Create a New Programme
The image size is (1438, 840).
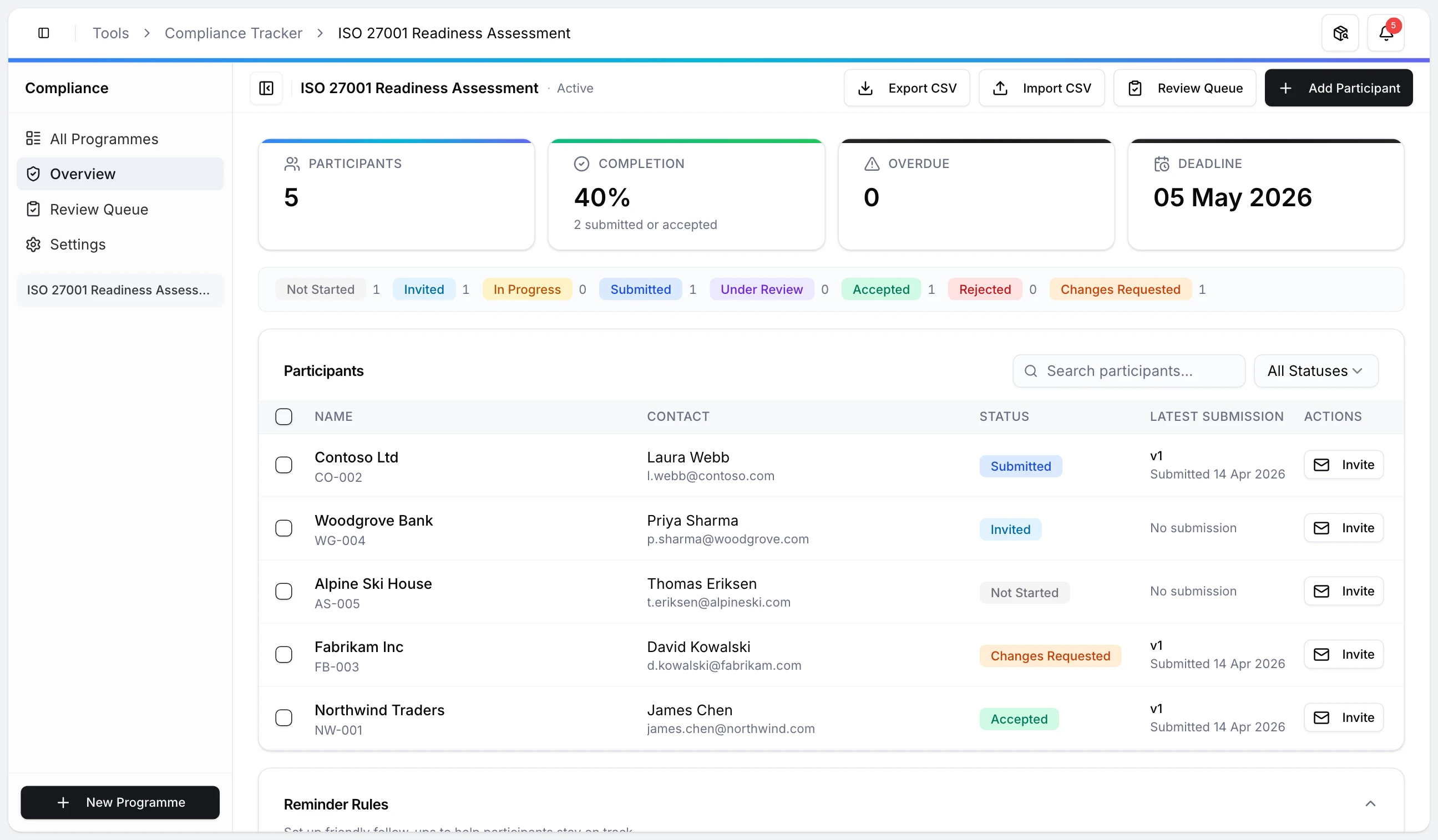click(120, 802)
